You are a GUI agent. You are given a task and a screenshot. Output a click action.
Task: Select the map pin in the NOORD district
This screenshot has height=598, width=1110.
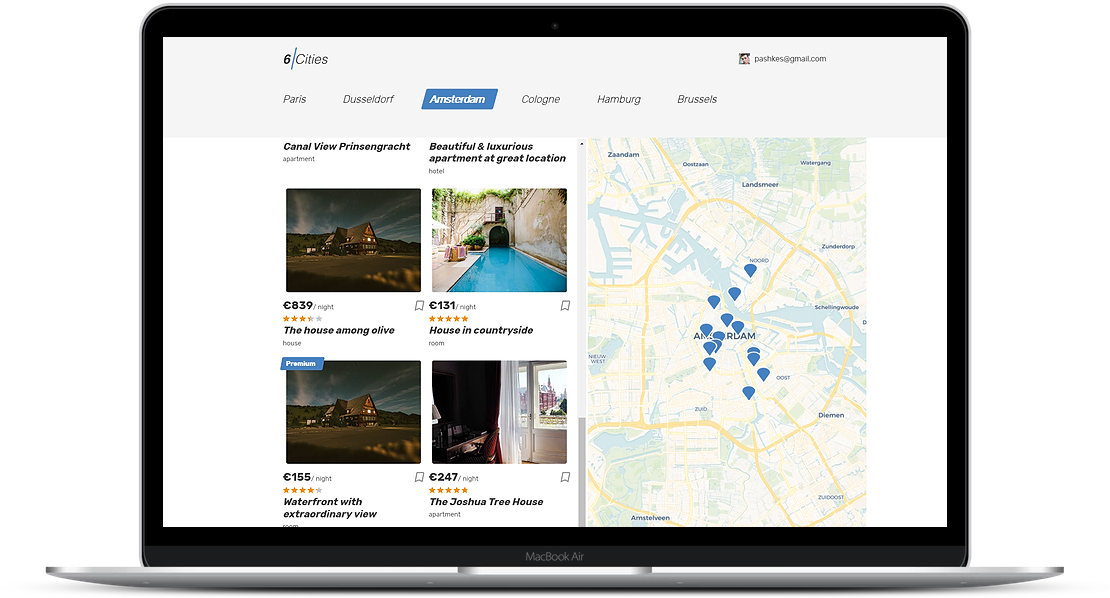pos(751,268)
